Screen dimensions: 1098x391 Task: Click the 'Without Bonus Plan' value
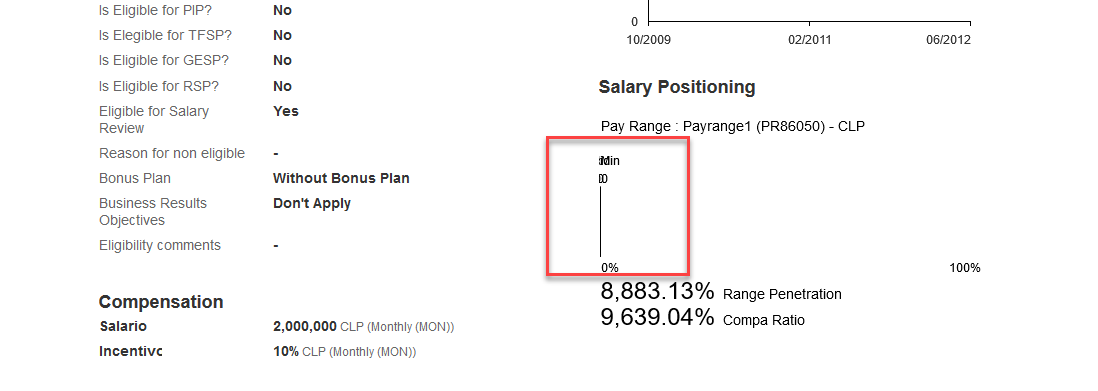coord(341,179)
